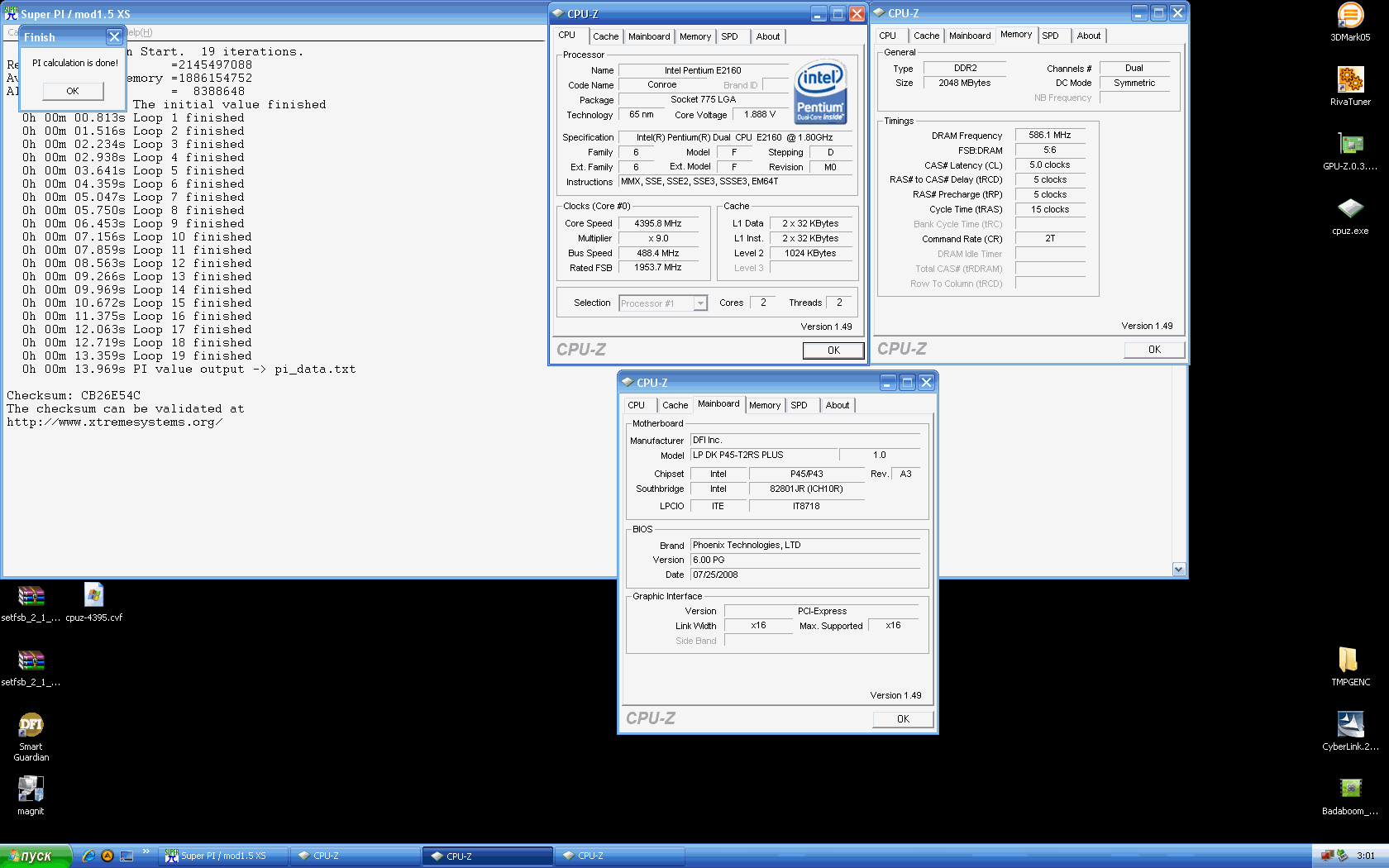Click the http://www.xtremesystems.org/ text
1389x868 pixels.
[114, 422]
